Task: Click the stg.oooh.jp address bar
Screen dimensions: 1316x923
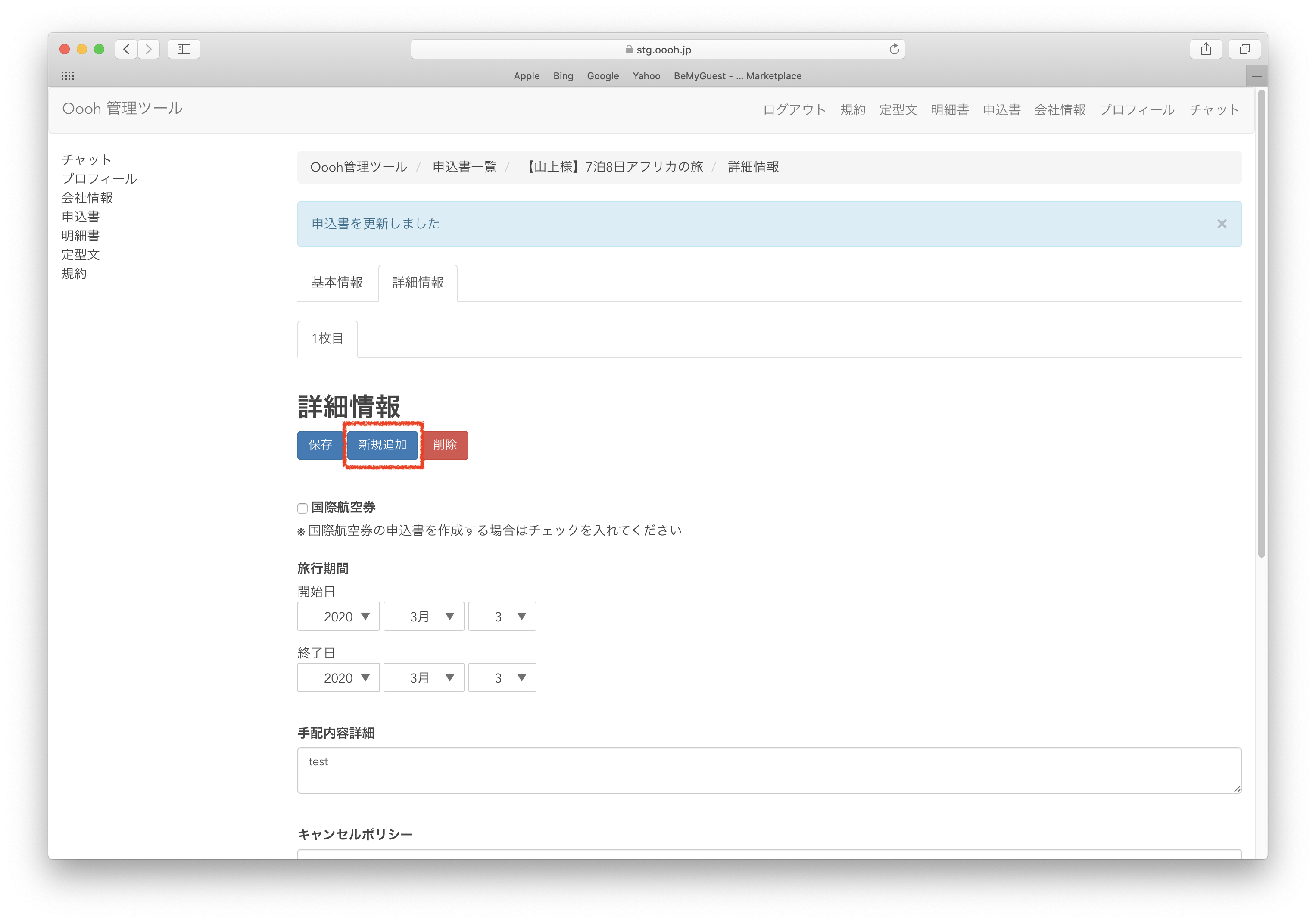Action: [x=658, y=49]
